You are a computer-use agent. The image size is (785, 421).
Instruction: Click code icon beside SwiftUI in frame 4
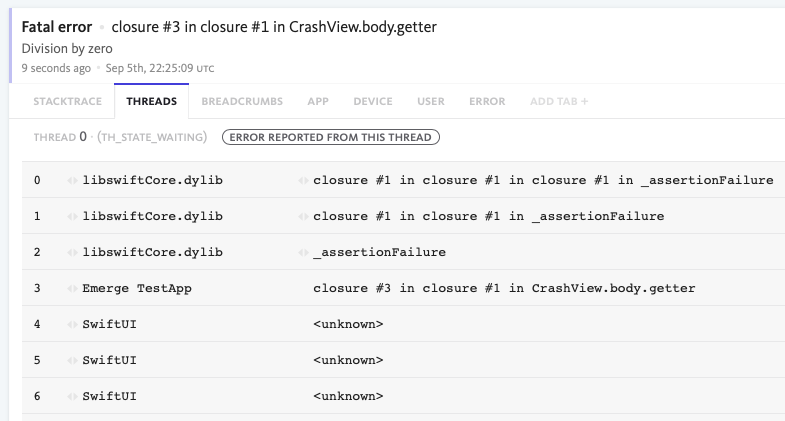(72, 324)
